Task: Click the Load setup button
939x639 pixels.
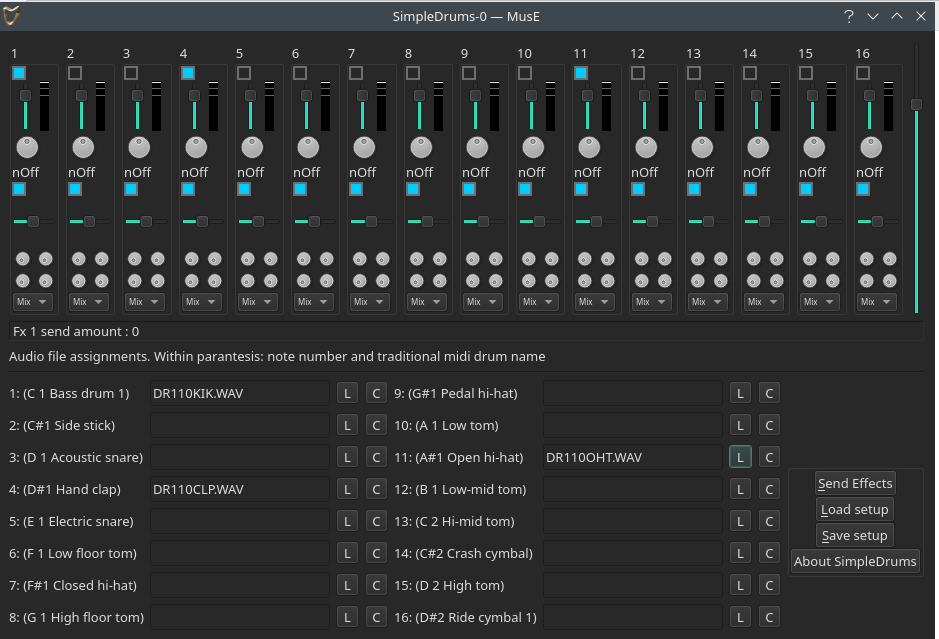Action: point(853,509)
